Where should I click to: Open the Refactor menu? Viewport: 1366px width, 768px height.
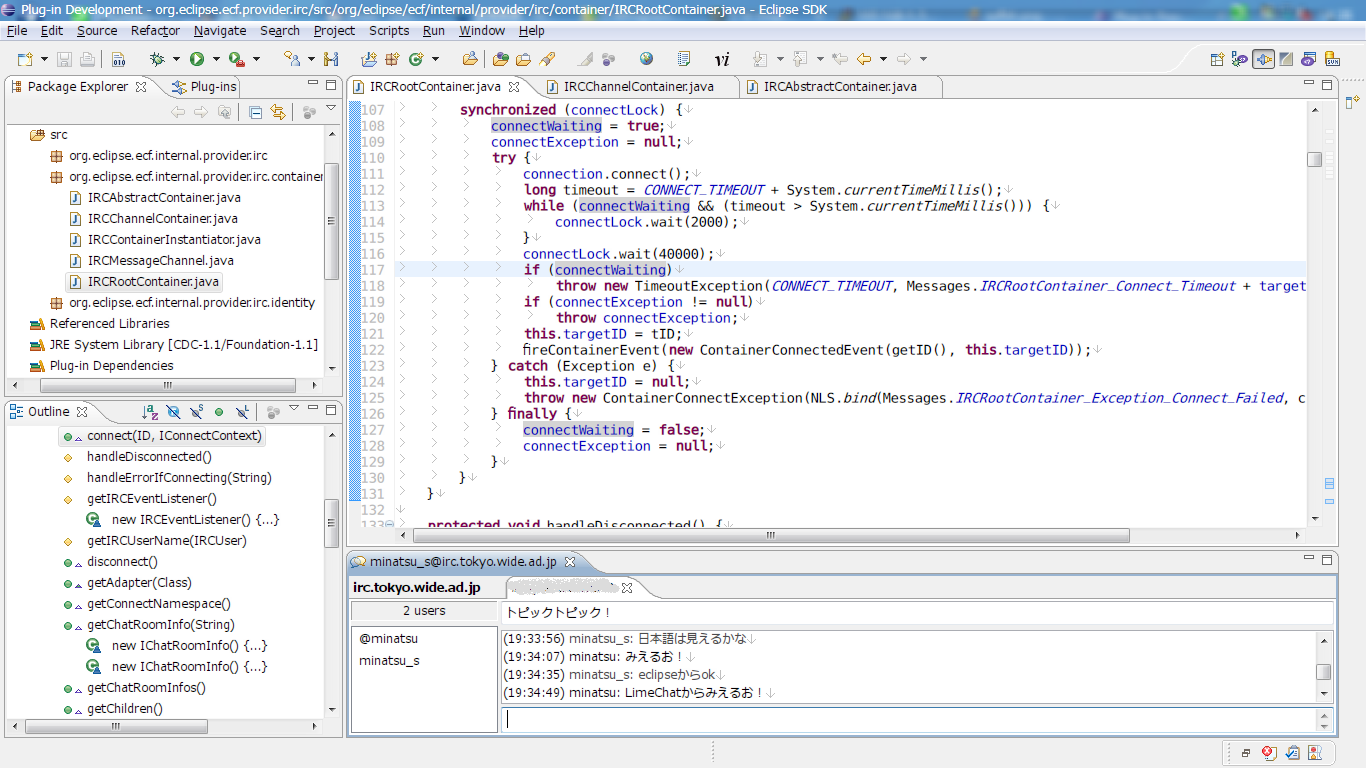click(155, 31)
